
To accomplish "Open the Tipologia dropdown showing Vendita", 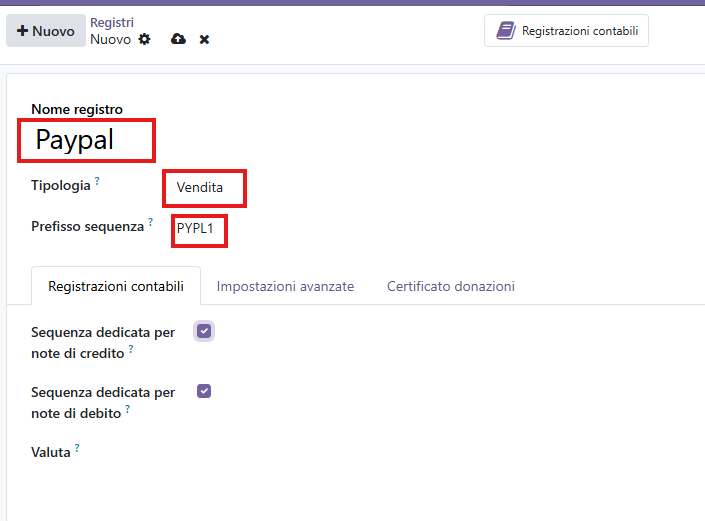I will [204, 188].
